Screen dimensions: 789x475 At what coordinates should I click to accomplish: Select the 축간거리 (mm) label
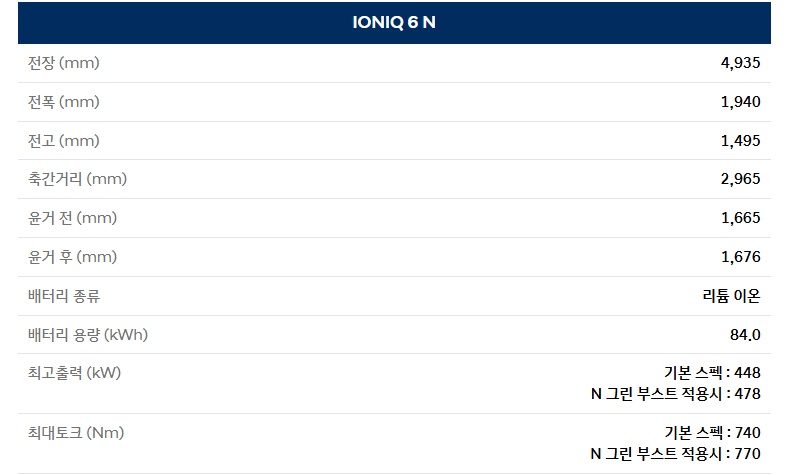pyautogui.click(x=78, y=179)
